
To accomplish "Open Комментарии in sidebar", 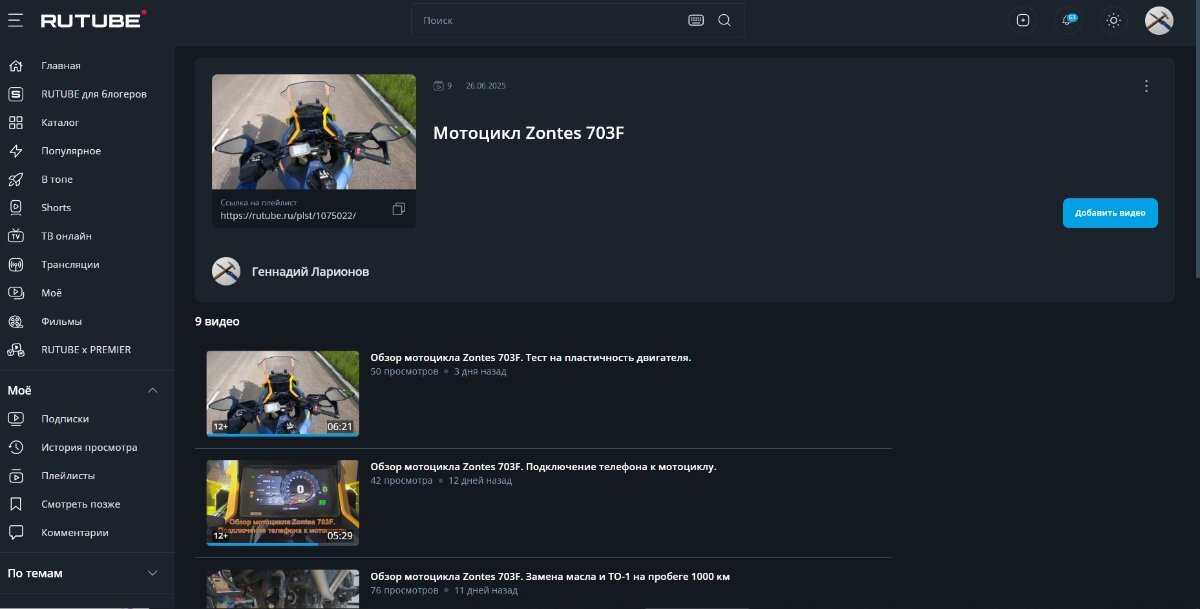I will click(x=75, y=533).
